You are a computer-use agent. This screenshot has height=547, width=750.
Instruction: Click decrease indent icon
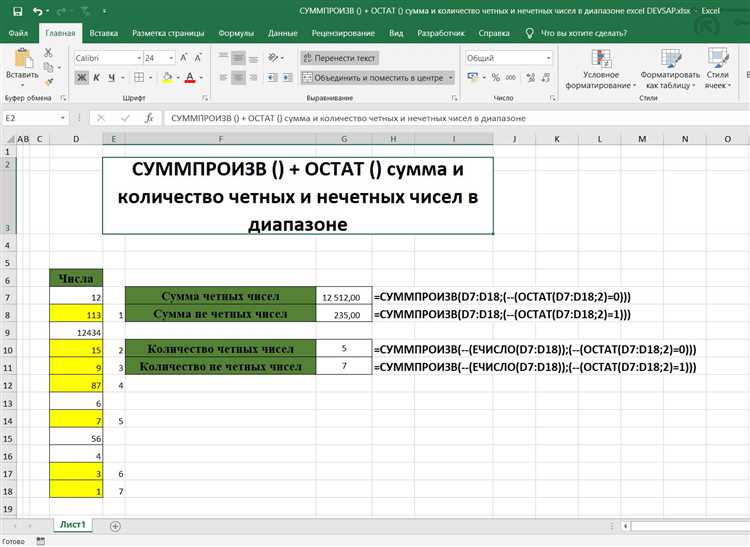(x=272, y=77)
